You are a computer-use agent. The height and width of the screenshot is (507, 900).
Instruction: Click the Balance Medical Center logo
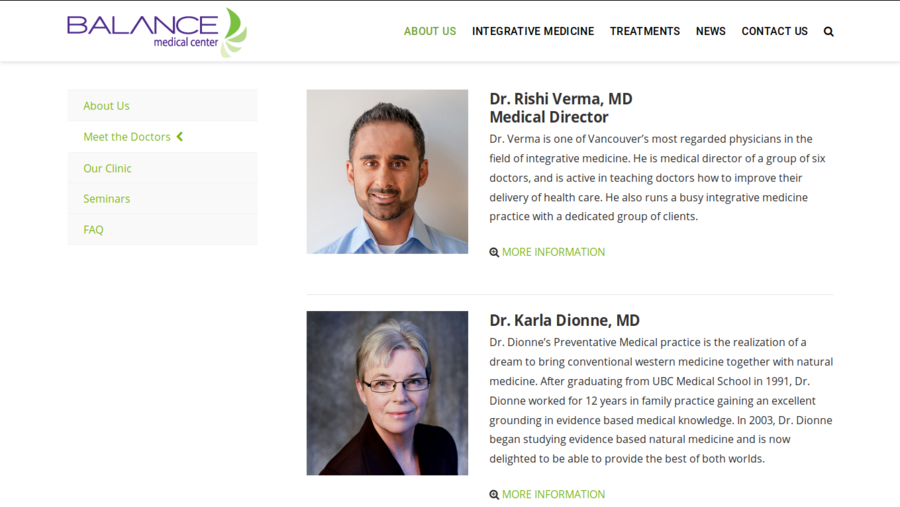coord(156,31)
